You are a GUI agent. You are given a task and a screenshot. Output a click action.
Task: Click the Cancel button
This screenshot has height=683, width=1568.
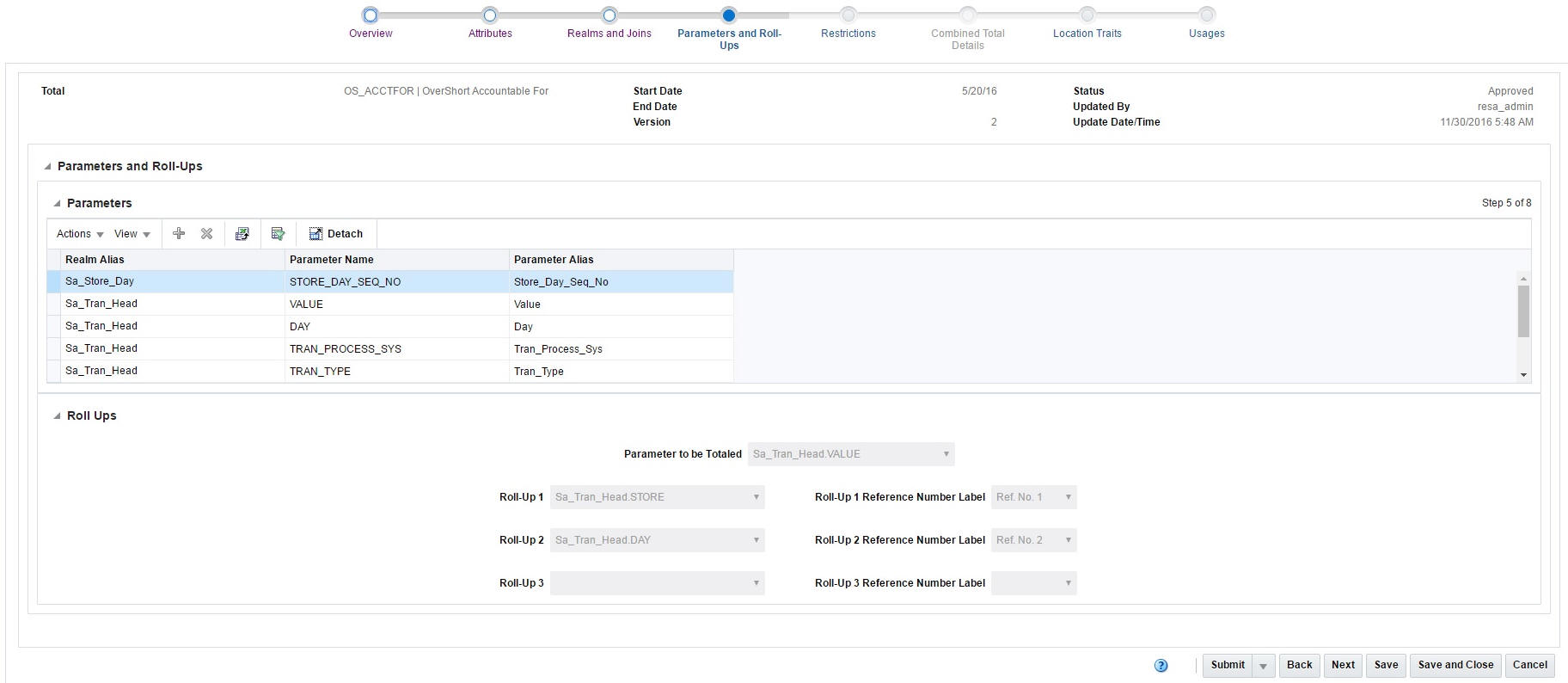click(x=1530, y=665)
